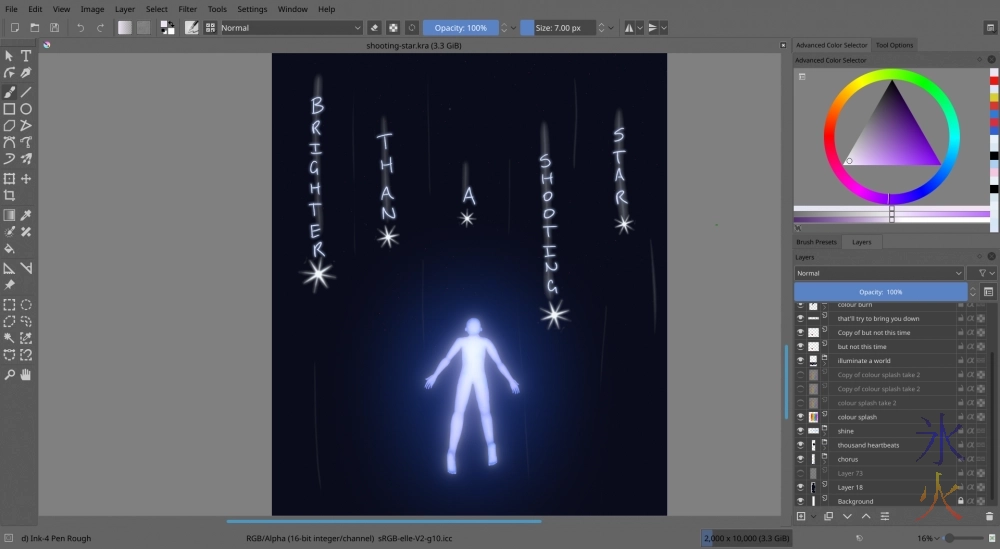Screen dimensions: 1000x549
Task: Open the brush blending mode dropdown
Action: pos(291,28)
